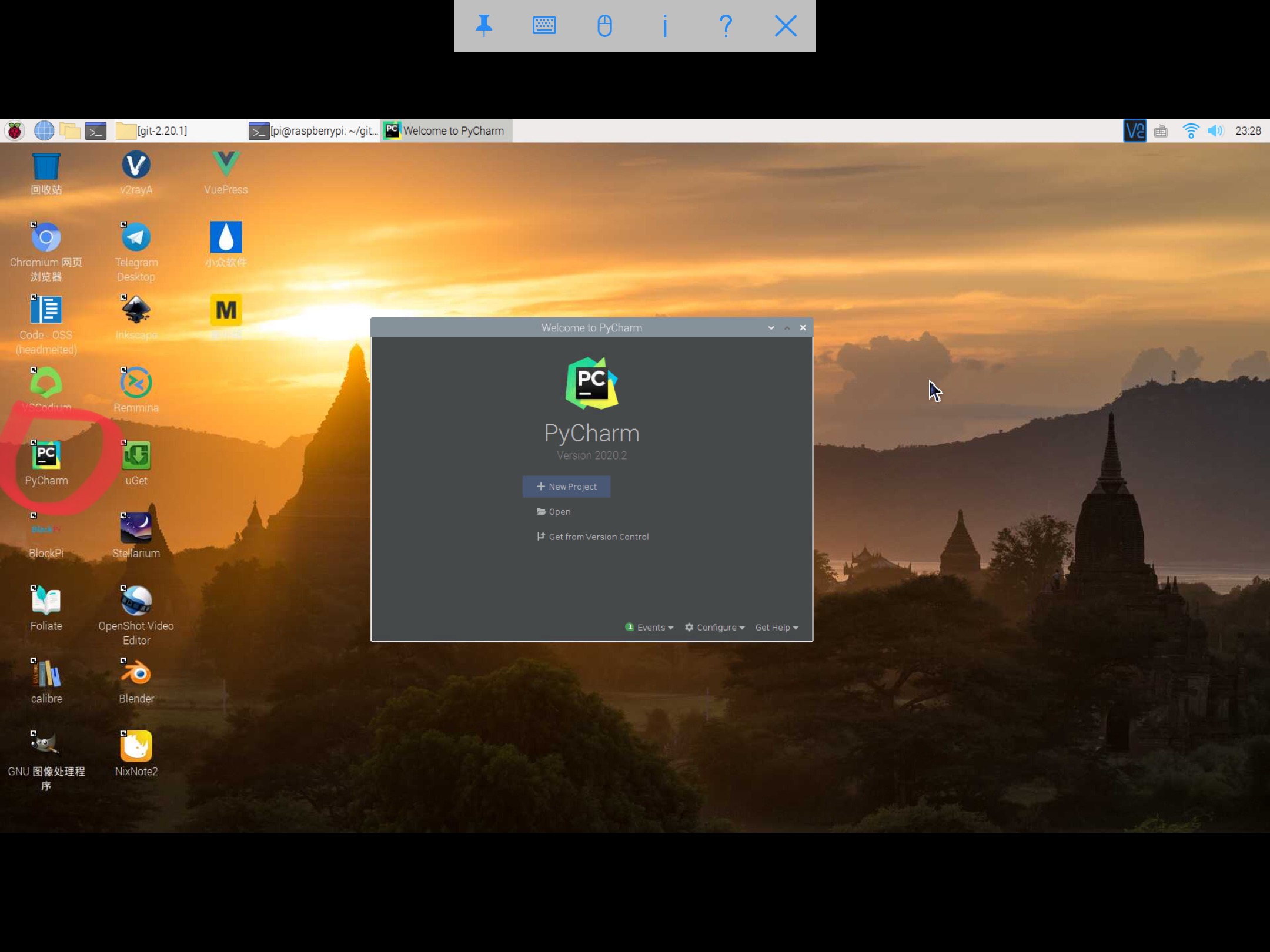Select the BlockPi desktop icon
Image resolution: width=1270 pixels, height=952 pixels.
[46, 536]
